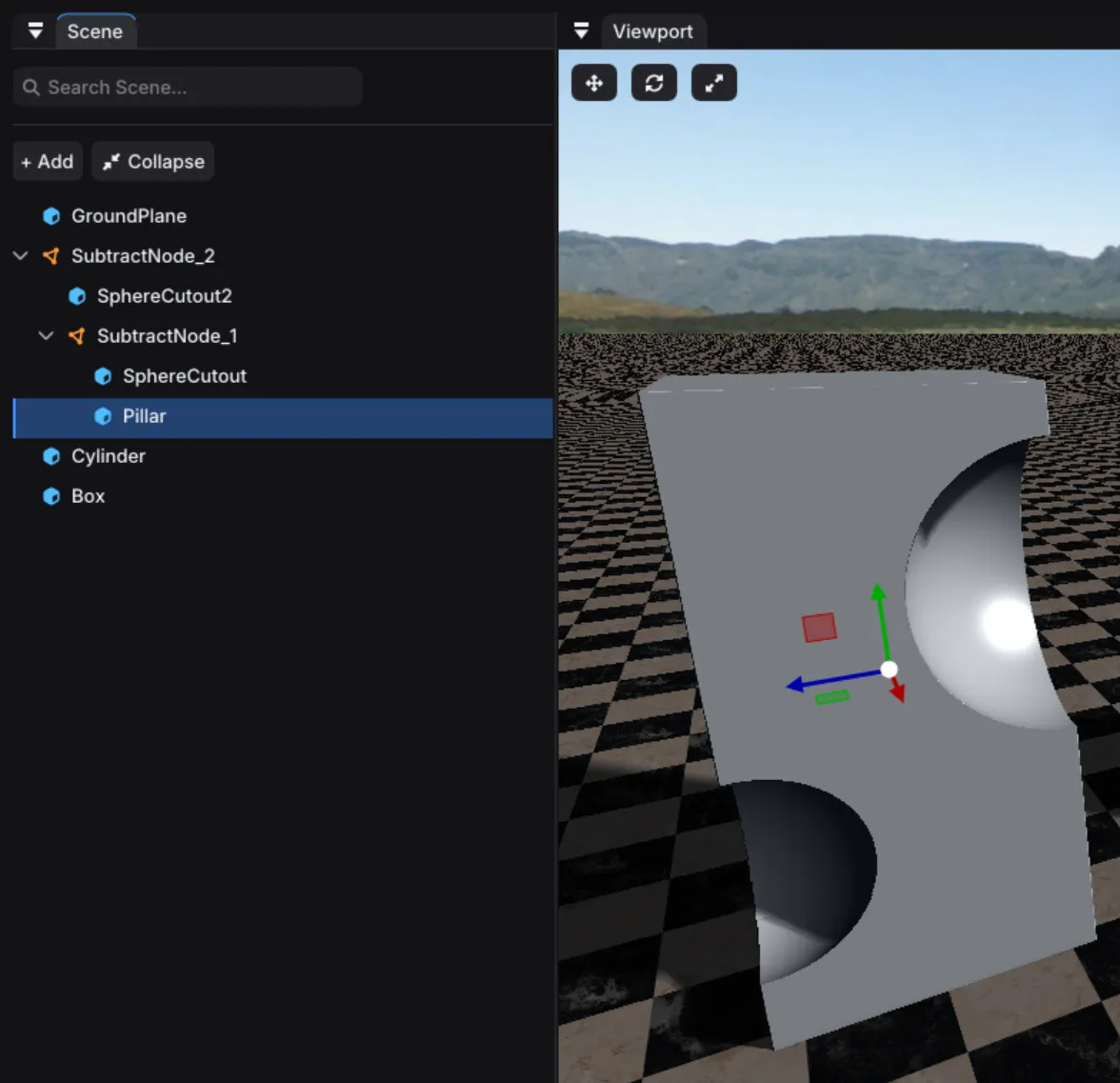Select the move/translate tool in Viewport
The height and width of the screenshot is (1083, 1120).
(x=593, y=83)
